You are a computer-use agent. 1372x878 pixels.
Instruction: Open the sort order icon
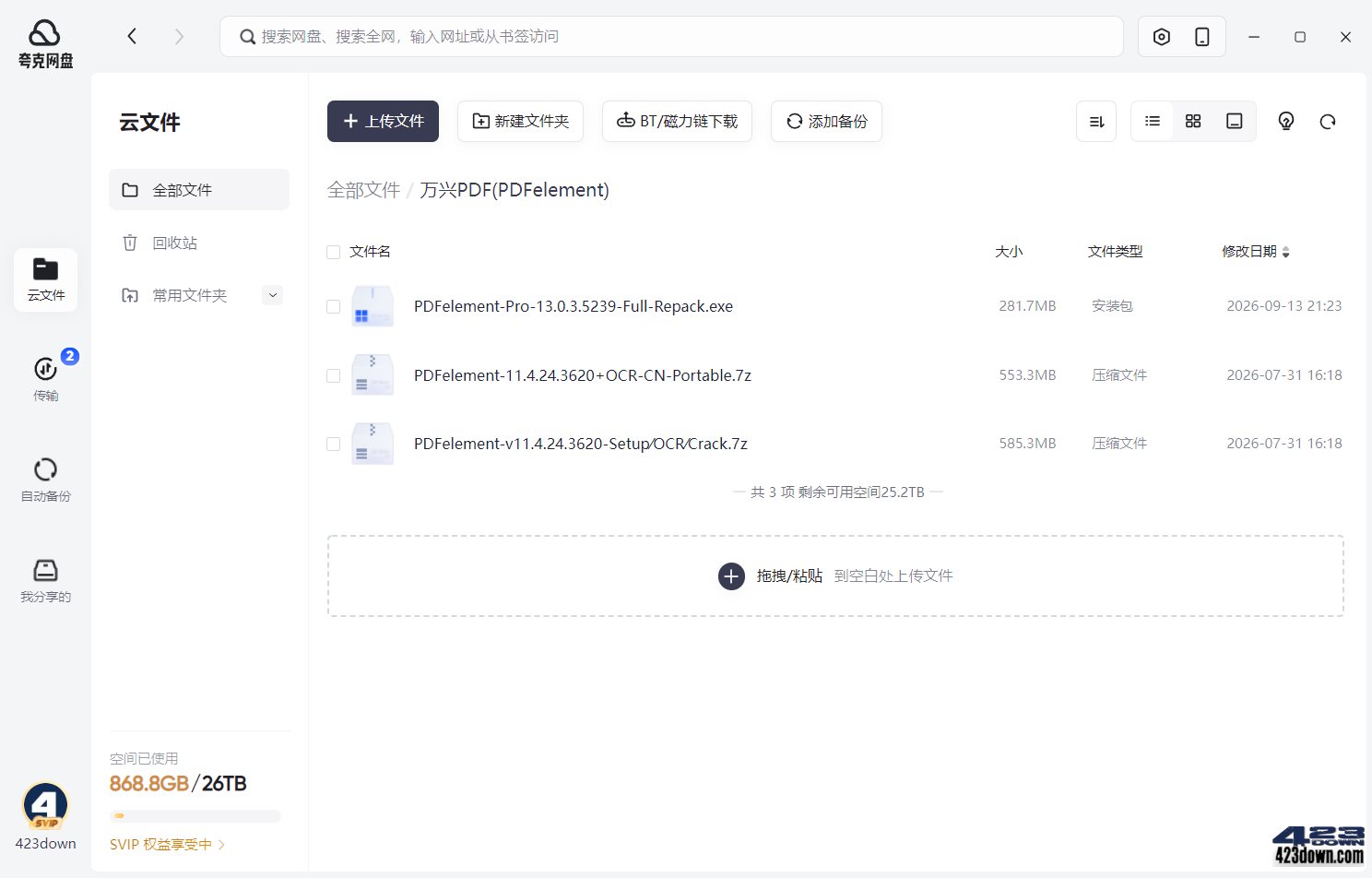[x=1096, y=121]
